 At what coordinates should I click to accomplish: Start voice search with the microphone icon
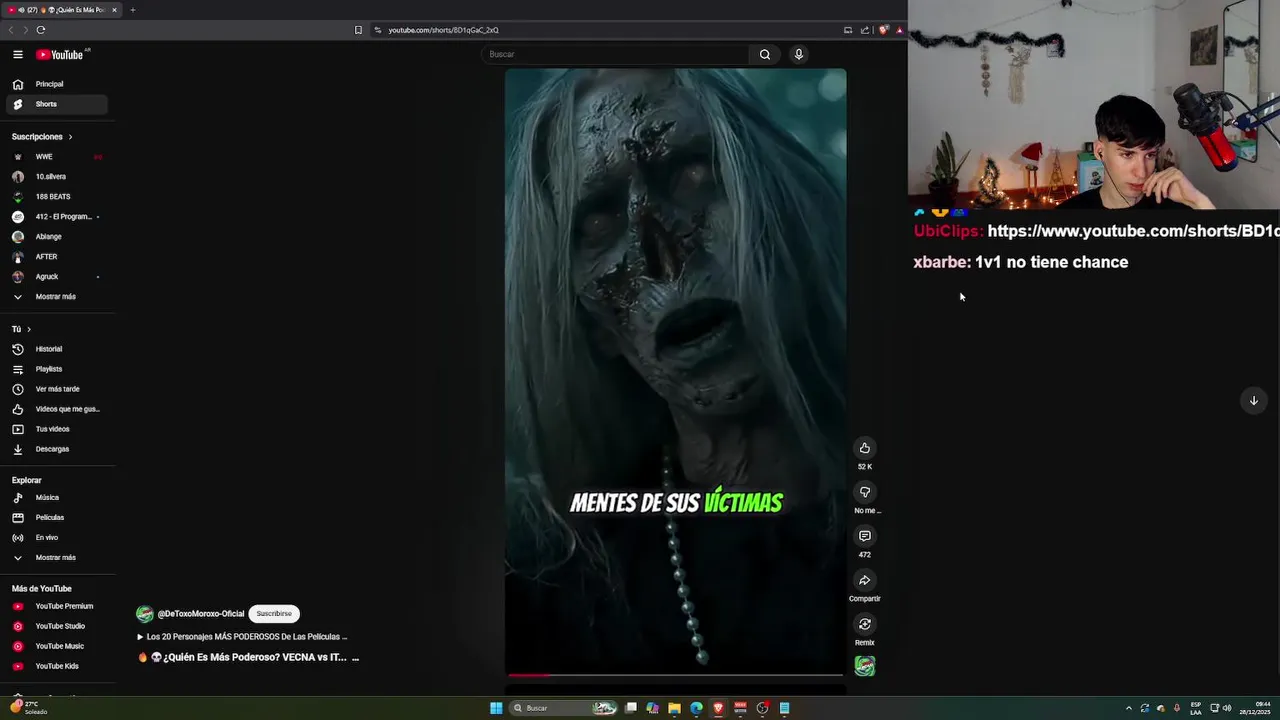tap(799, 55)
